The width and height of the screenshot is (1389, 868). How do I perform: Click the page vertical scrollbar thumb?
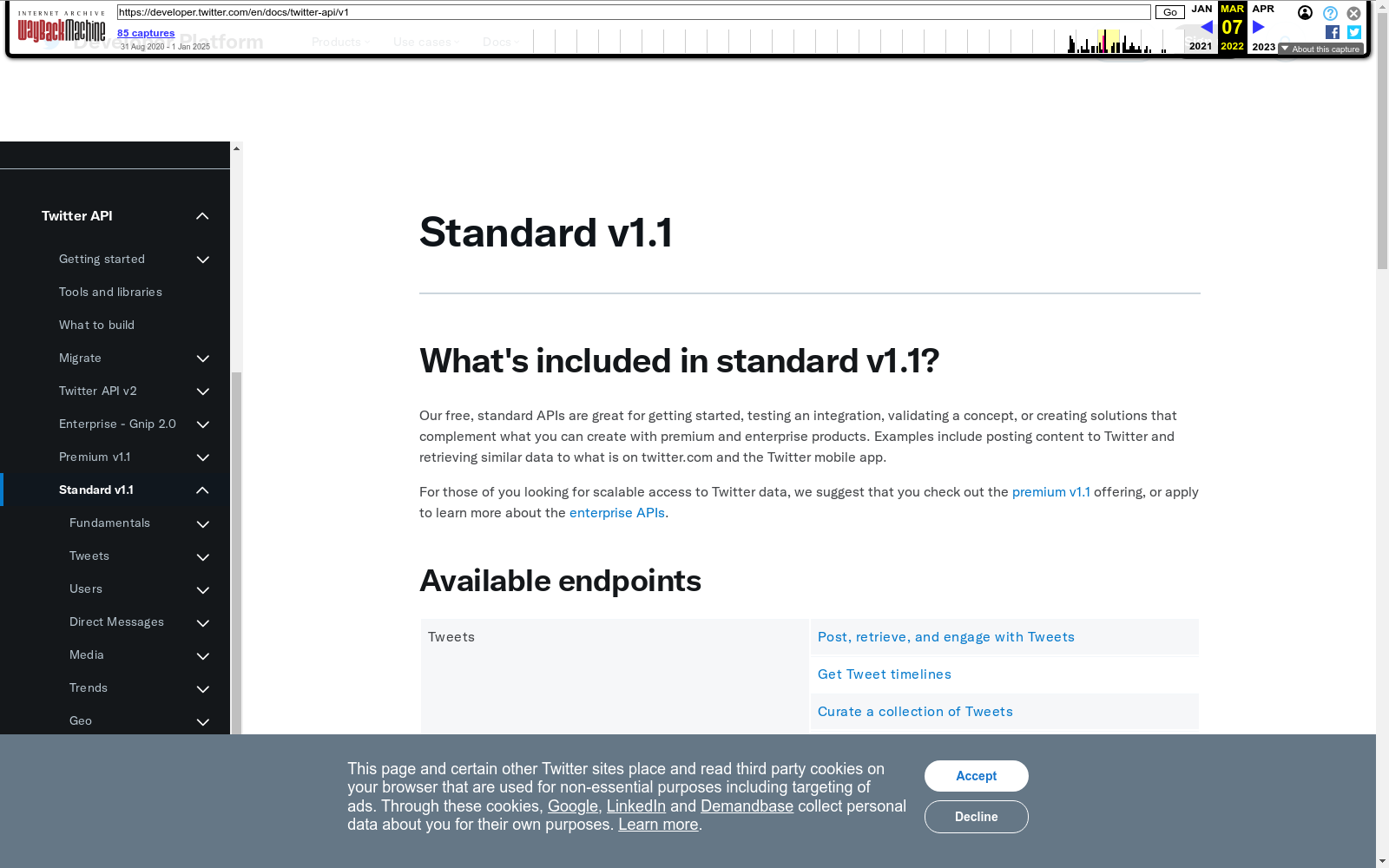[1382, 141]
